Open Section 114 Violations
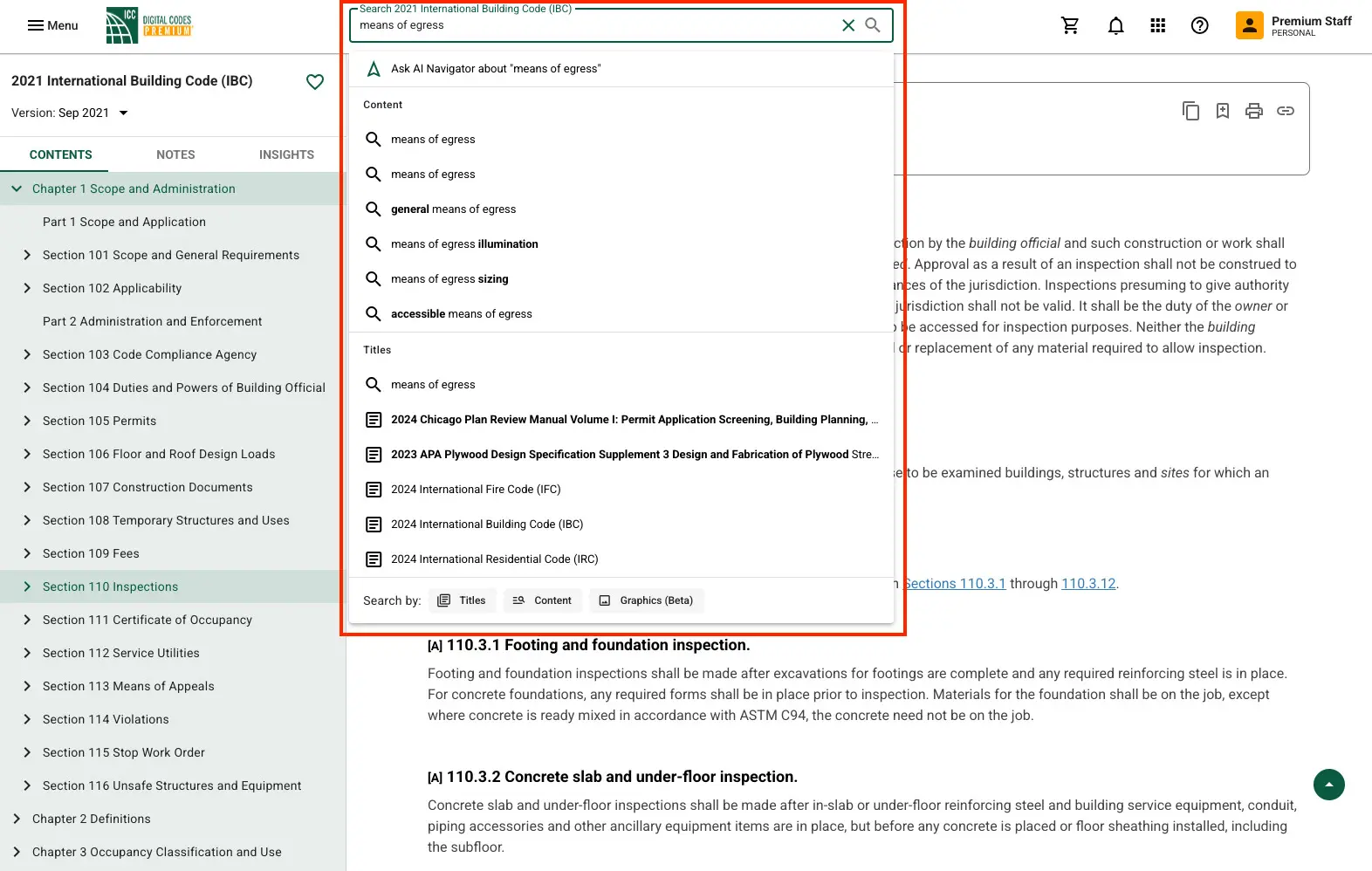Screen dimensions: 1372x871 point(106,719)
